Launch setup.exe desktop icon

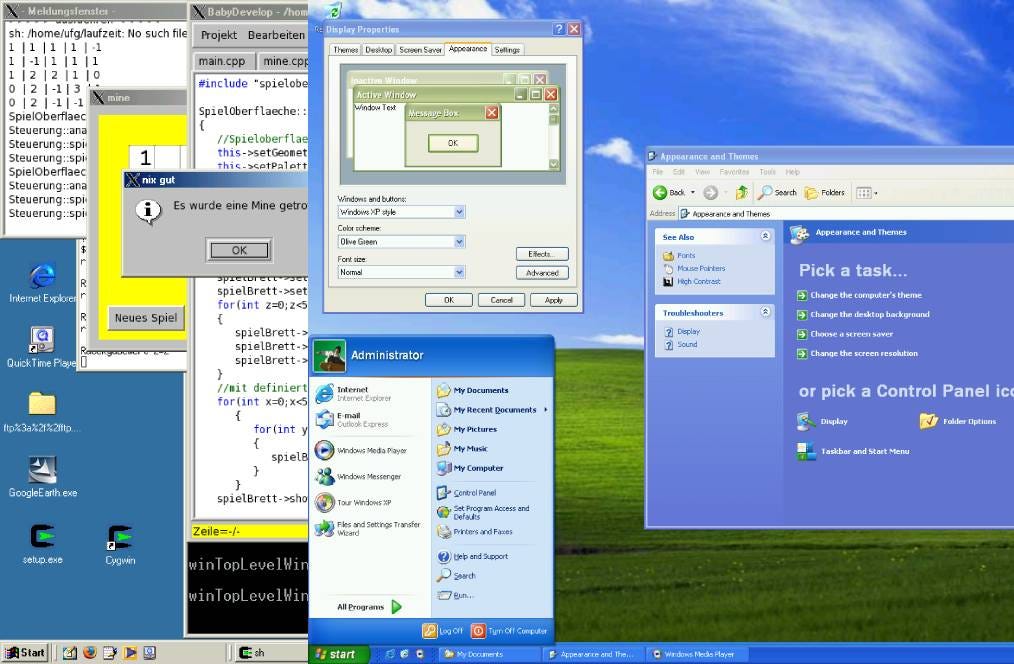42,544
